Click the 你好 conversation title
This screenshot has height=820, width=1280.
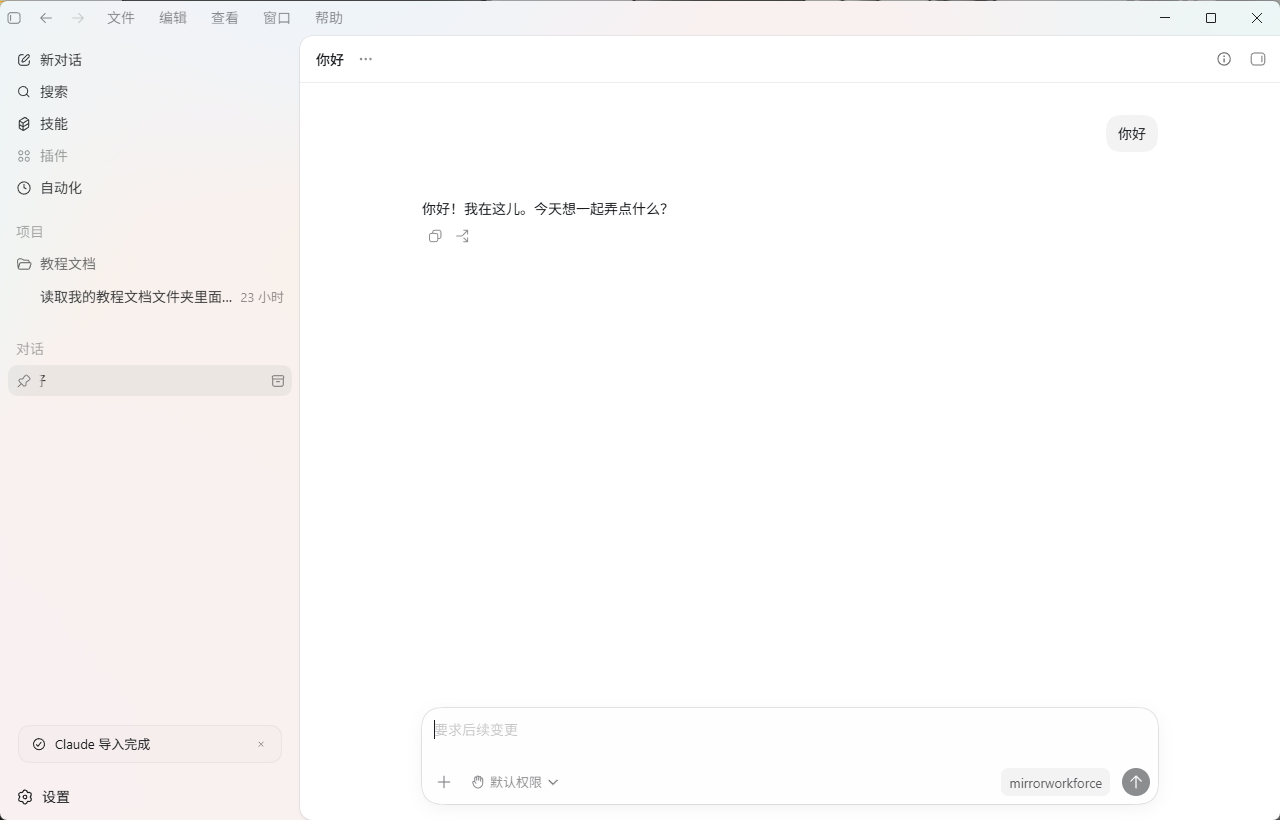330,60
